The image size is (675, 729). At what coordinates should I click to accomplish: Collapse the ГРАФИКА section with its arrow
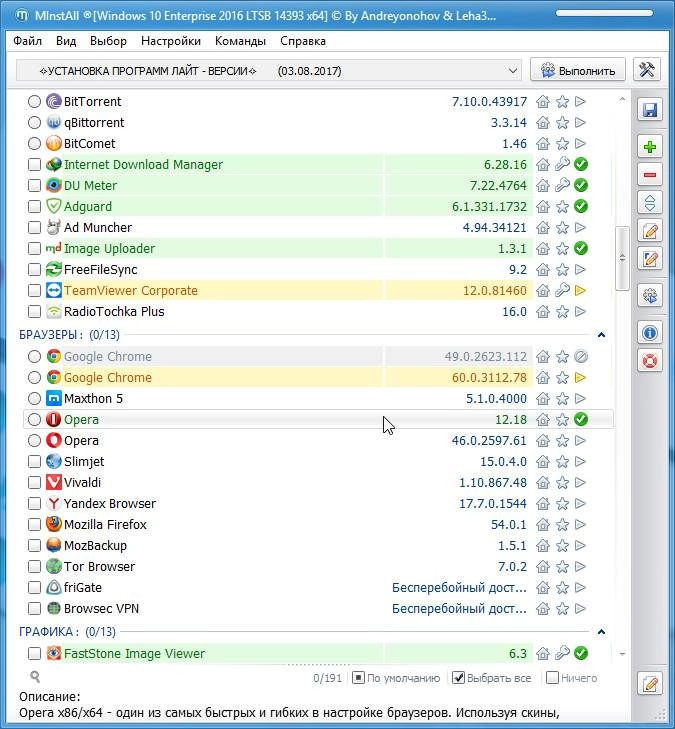pos(601,632)
